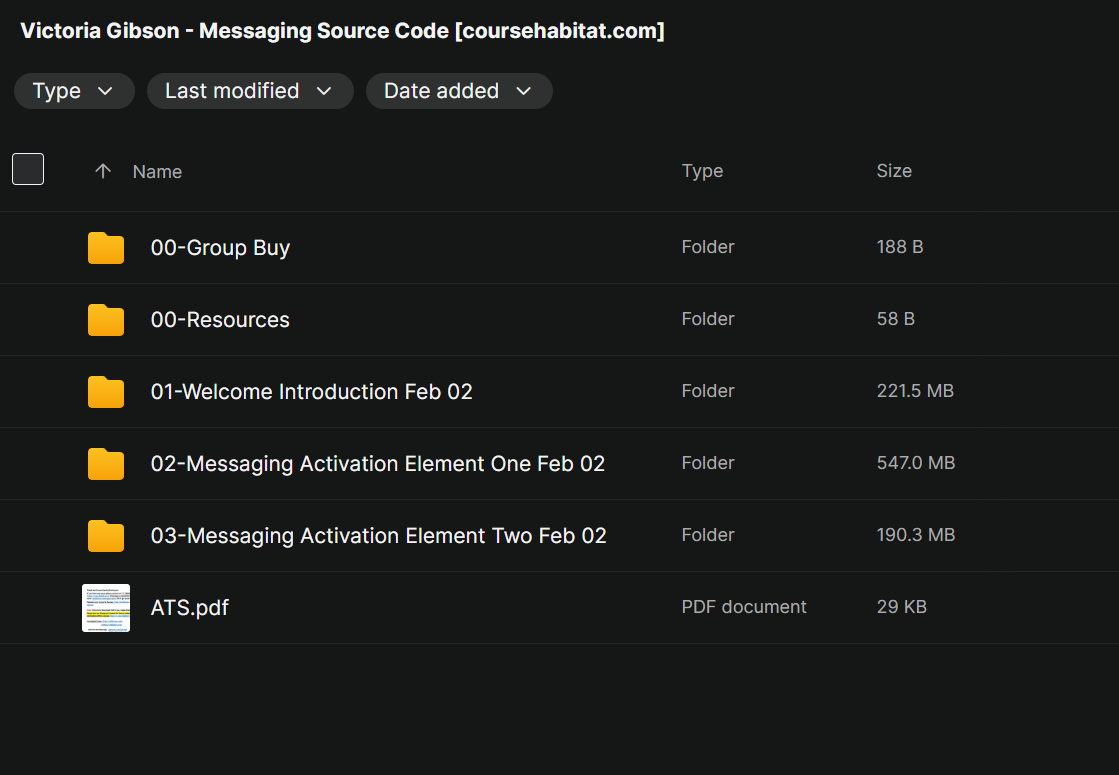Open the ATS.pdf thumbnail preview
The image size is (1119, 775).
point(106,608)
